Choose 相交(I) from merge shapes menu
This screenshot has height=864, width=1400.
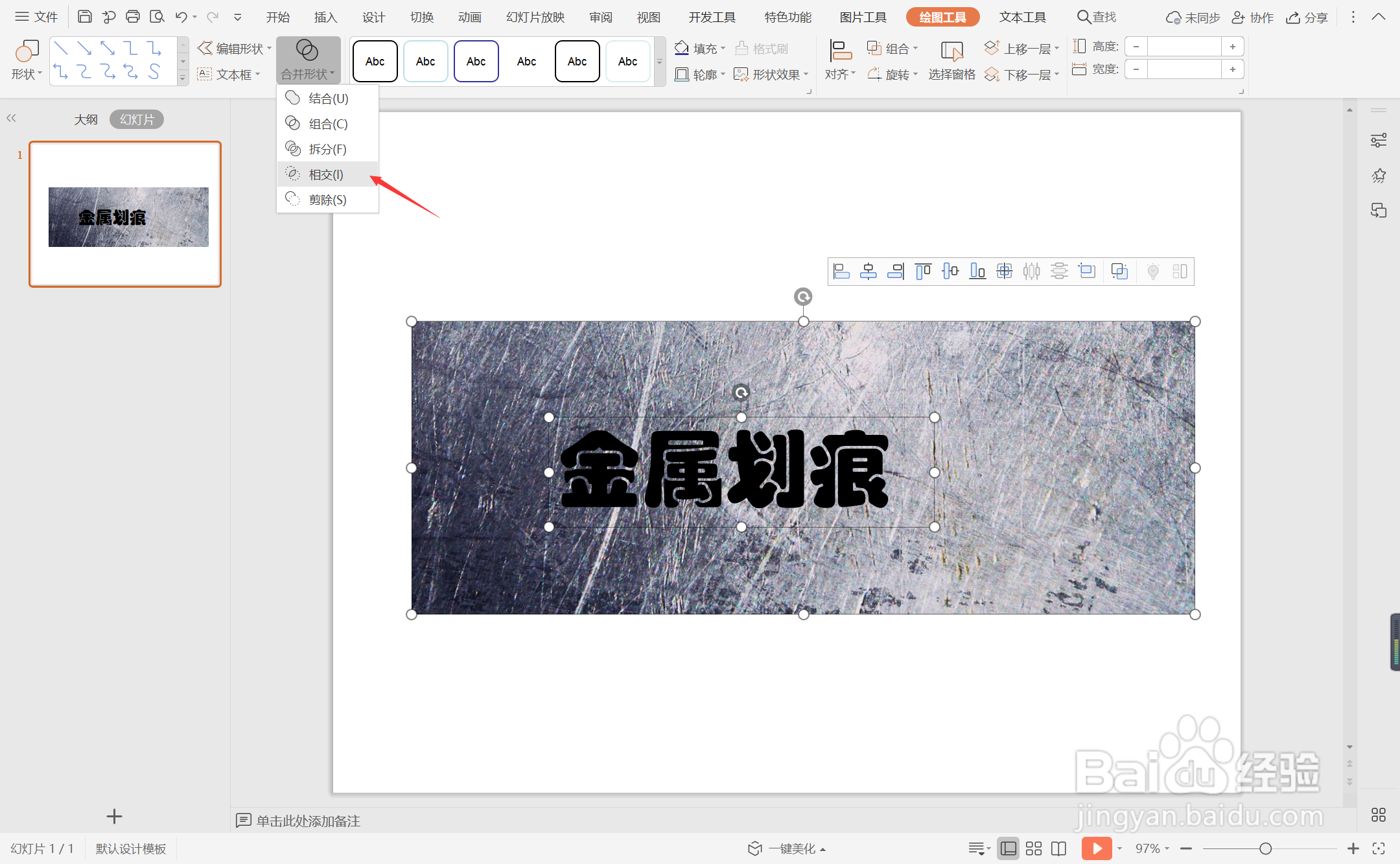(327, 174)
